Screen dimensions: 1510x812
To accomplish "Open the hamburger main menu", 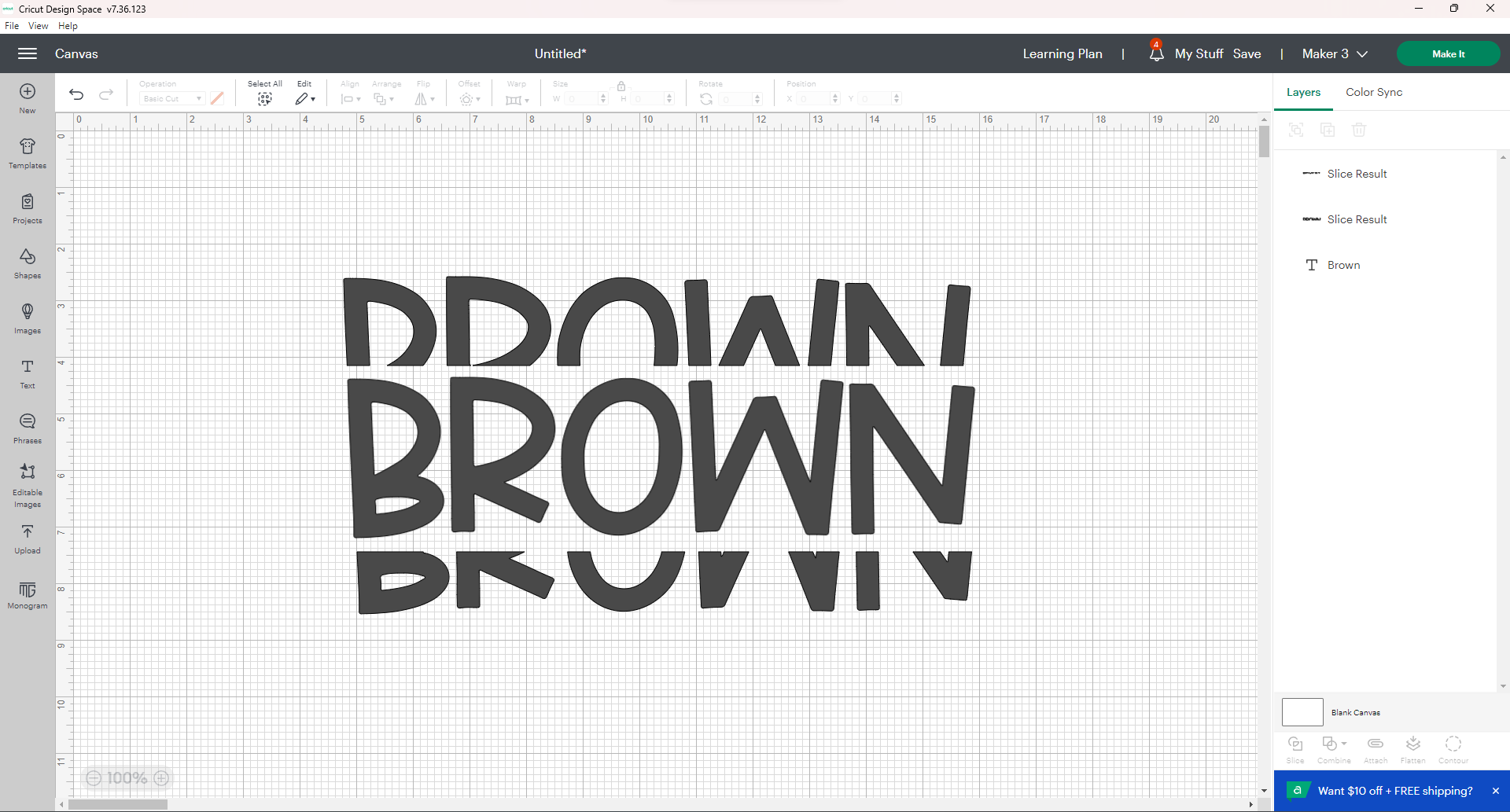I will [28, 53].
